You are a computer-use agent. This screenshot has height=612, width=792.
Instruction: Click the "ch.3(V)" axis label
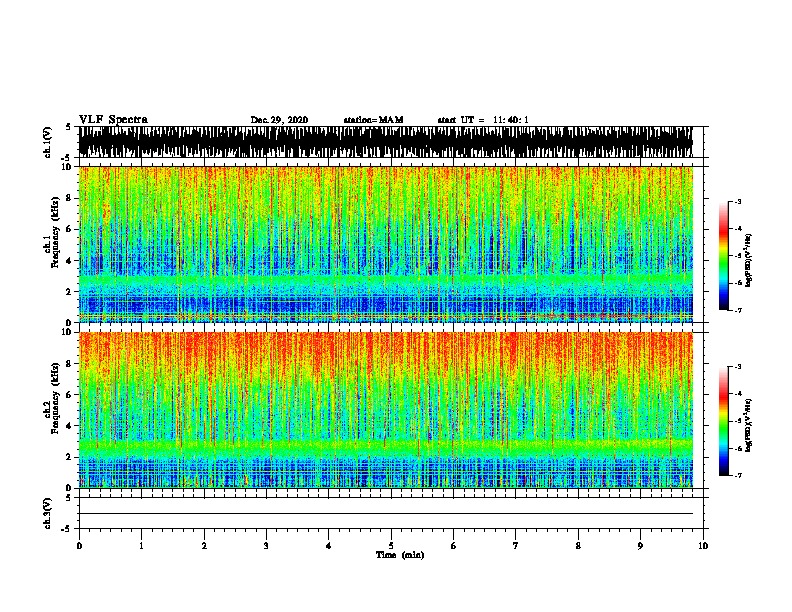coord(47,513)
